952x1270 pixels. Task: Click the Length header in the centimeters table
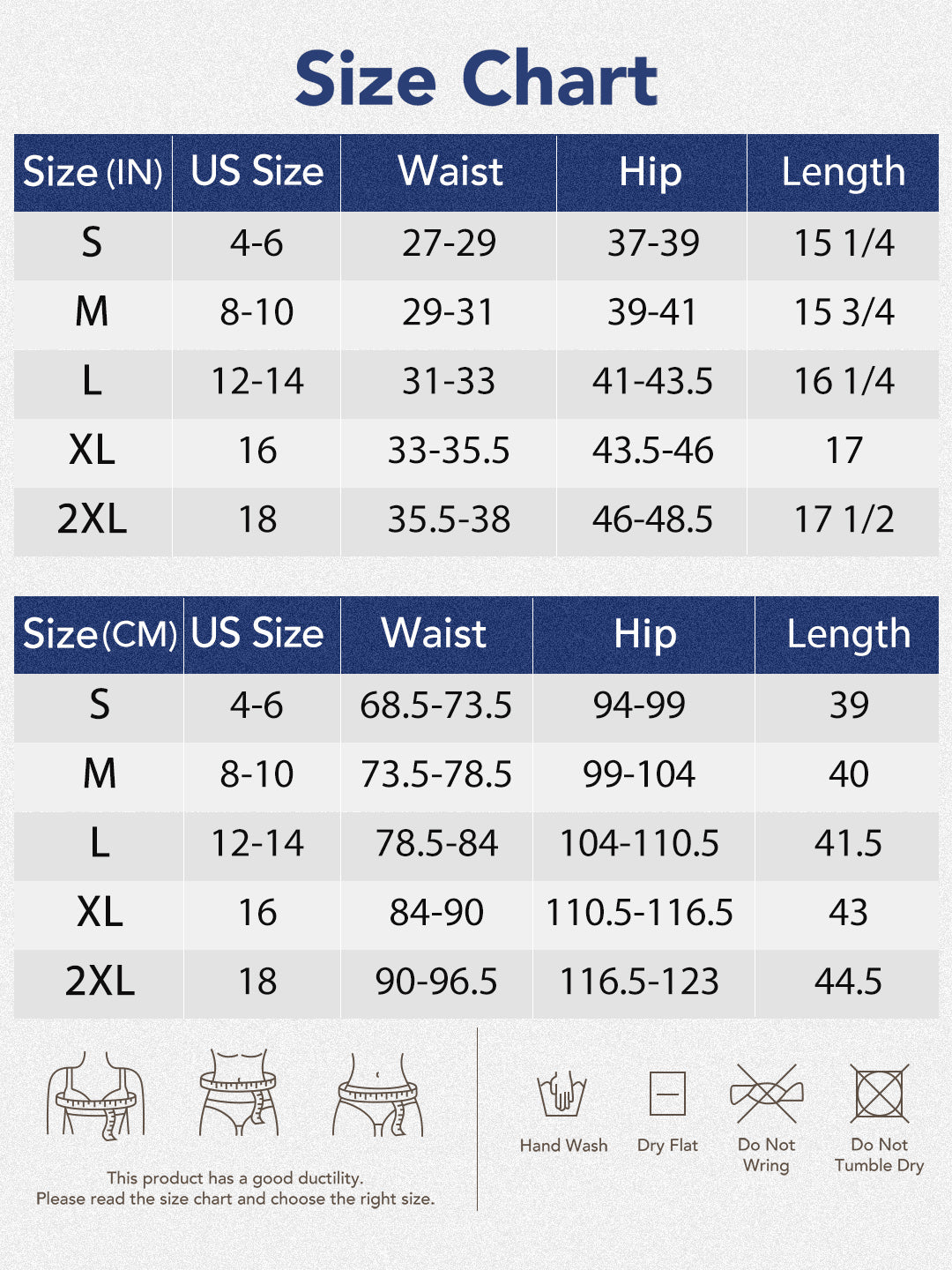848,634
